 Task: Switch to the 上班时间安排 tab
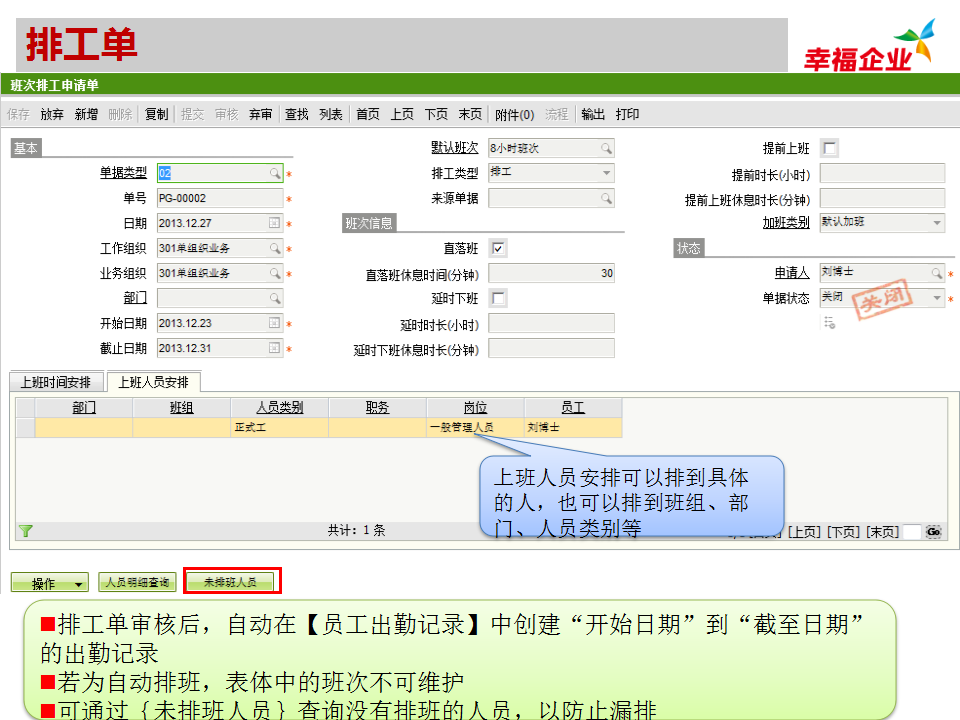[56, 382]
